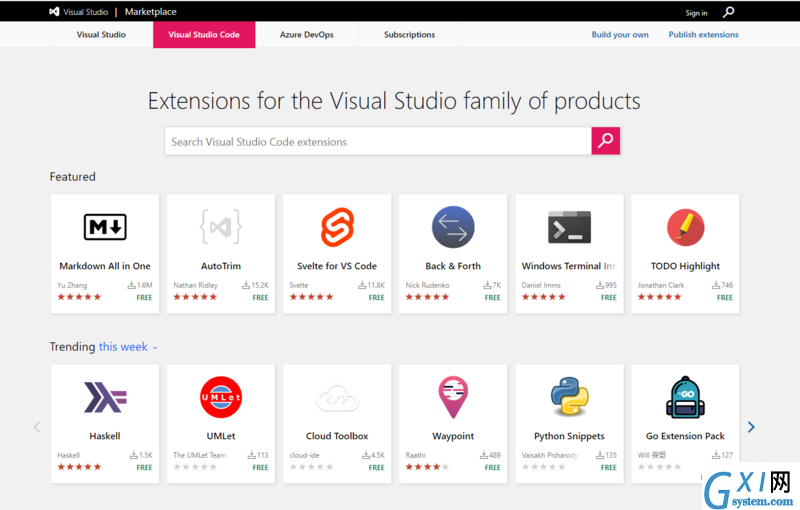Open the Waypoint title link
Viewport: 800px width, 510px height.
(453, 436)
